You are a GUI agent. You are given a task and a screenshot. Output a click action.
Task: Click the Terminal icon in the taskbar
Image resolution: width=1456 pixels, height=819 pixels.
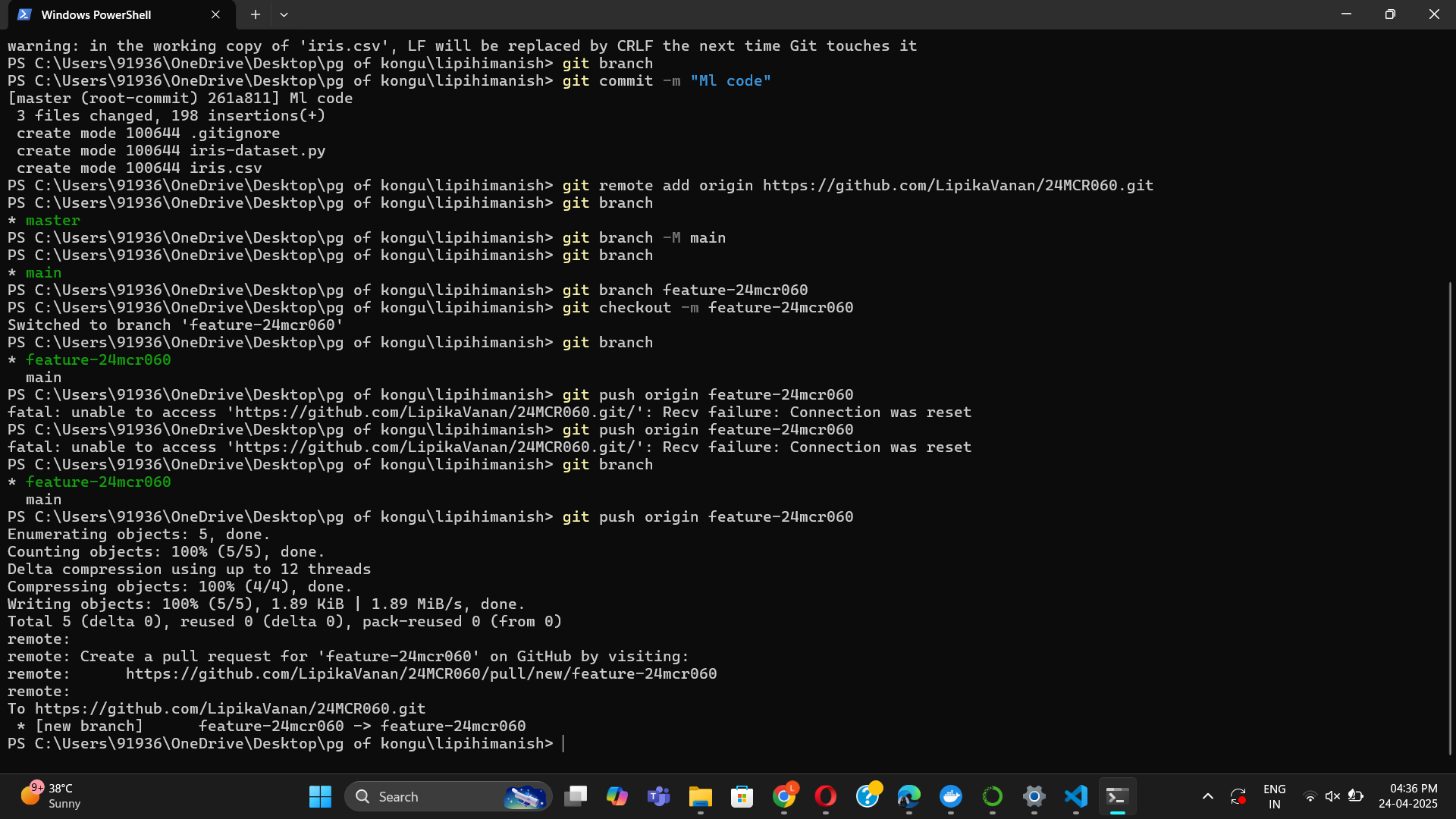point(1118,796)
